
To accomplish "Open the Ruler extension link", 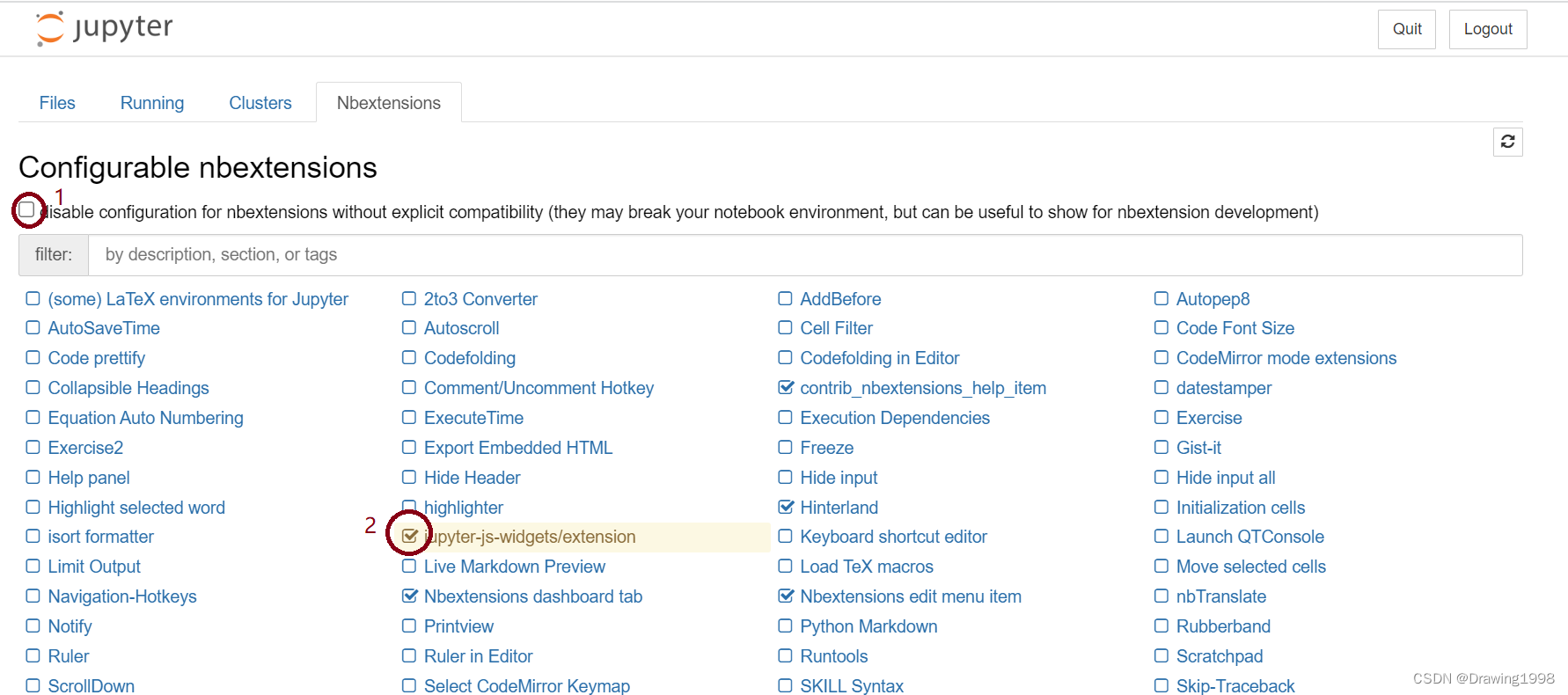I will pyautogui.click(x=69, y=656).
